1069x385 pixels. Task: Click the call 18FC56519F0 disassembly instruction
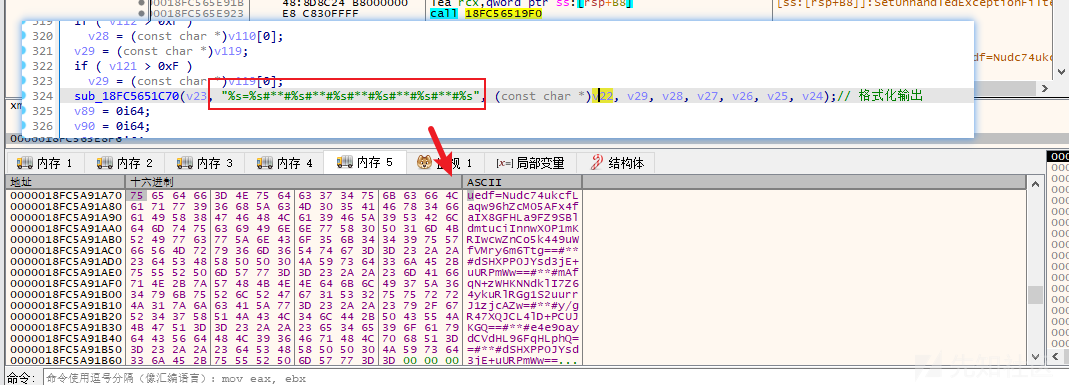(486, 14)
